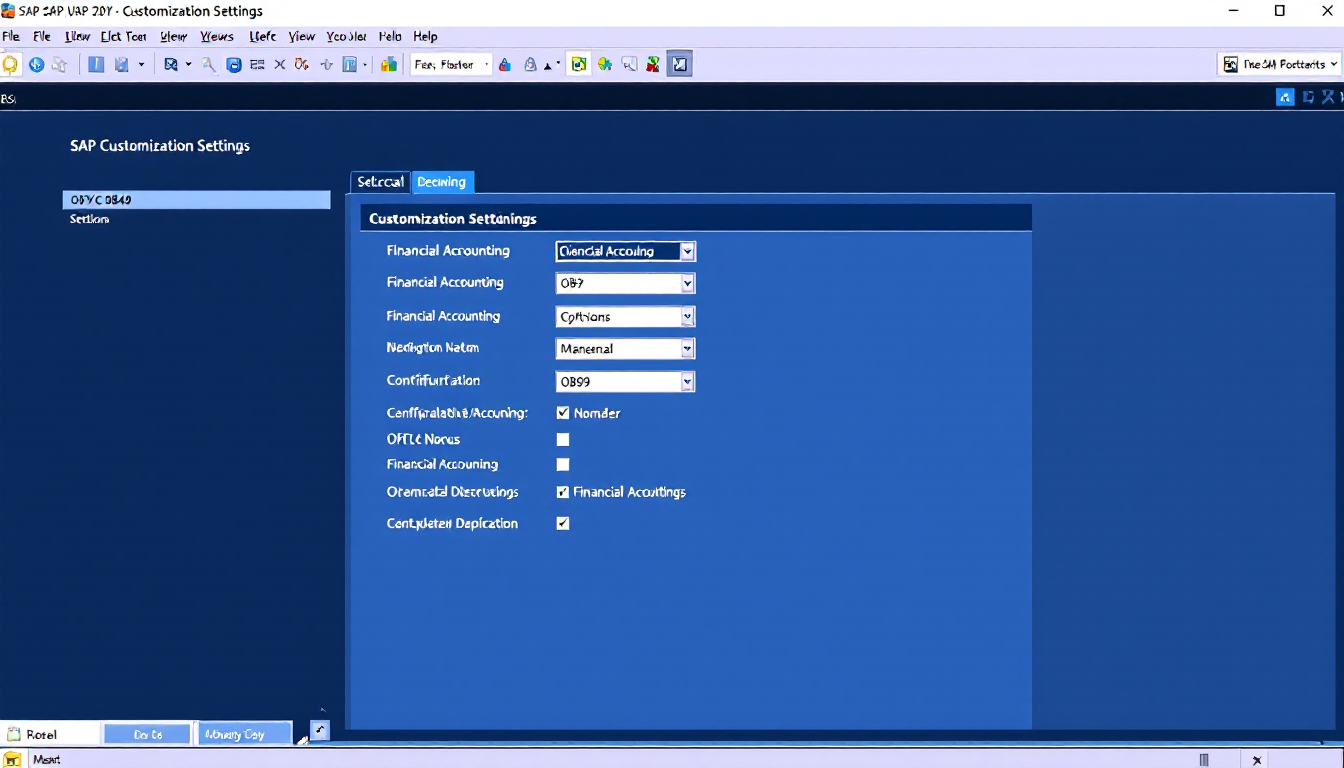Enable the unchecked Financial Accounting checkbox
The width and height of the screenshot is (1344, 768).
point(563,465)
